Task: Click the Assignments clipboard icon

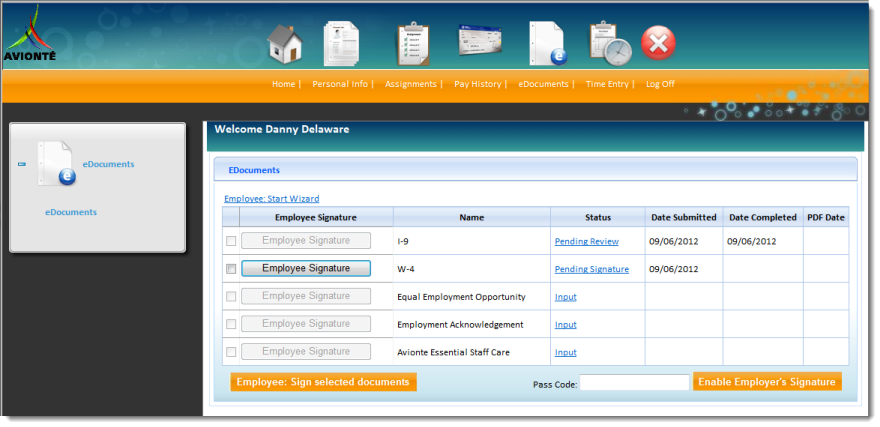Action: [x=413, y=43]
